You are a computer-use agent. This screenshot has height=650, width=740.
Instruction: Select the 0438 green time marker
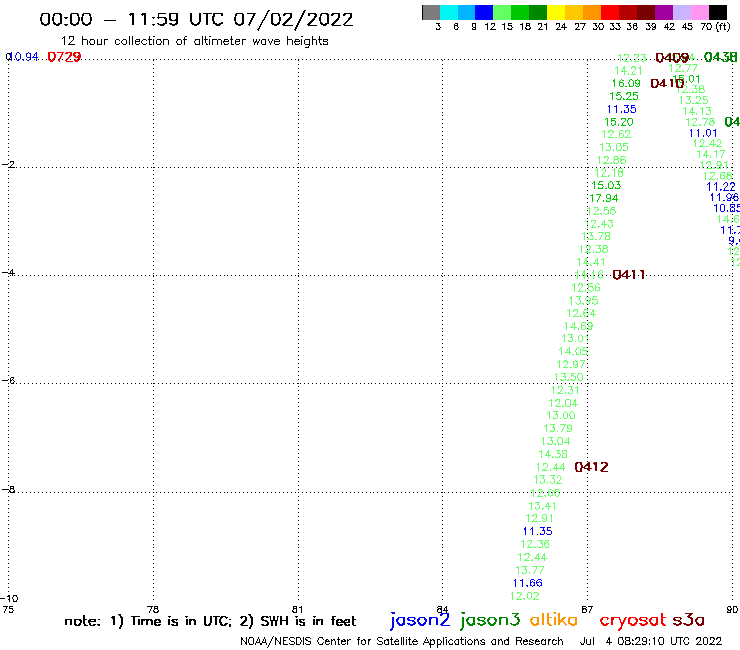720,57
